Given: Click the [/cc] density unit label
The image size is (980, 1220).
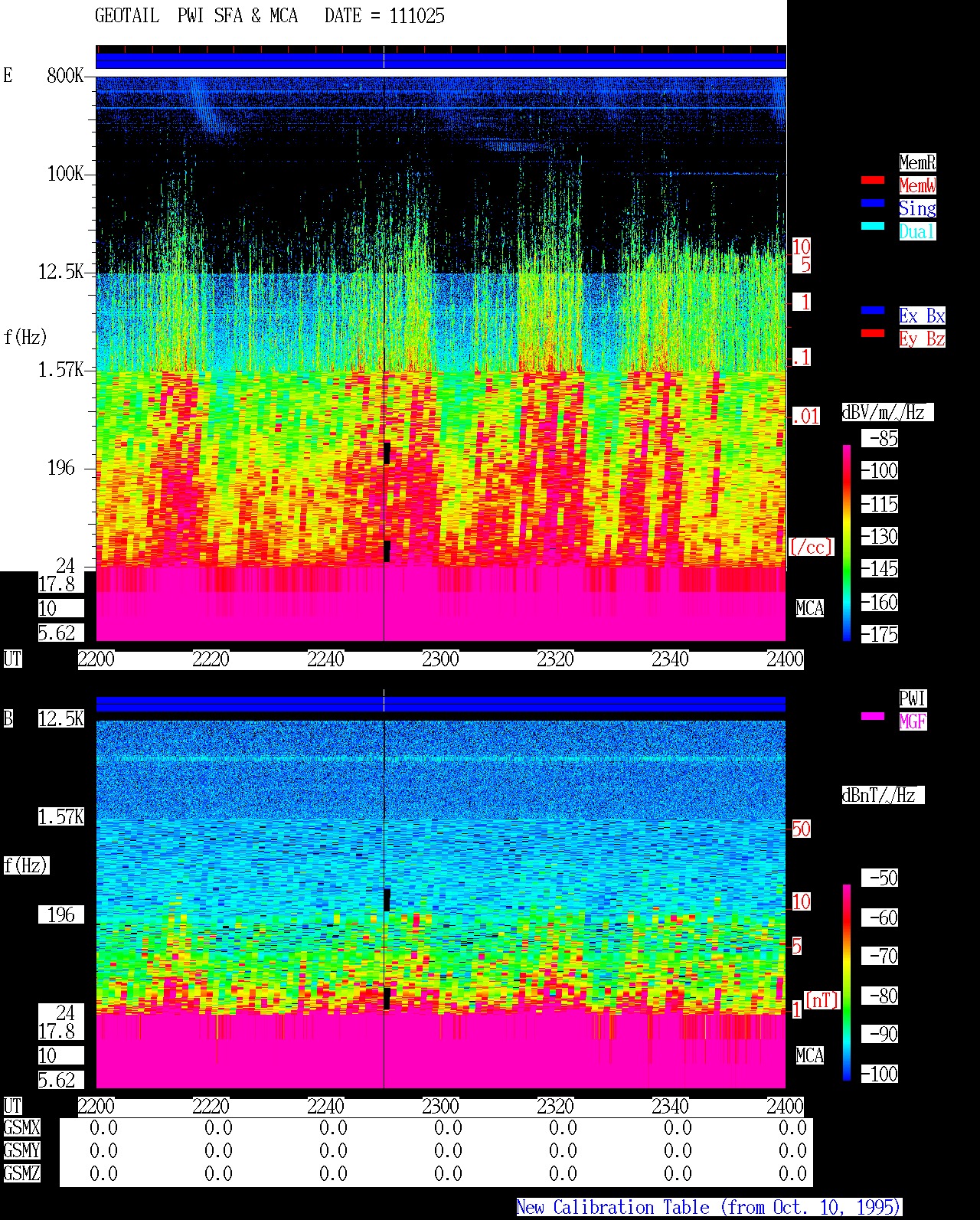Looking at the screenshot, I should coord(811,548).
